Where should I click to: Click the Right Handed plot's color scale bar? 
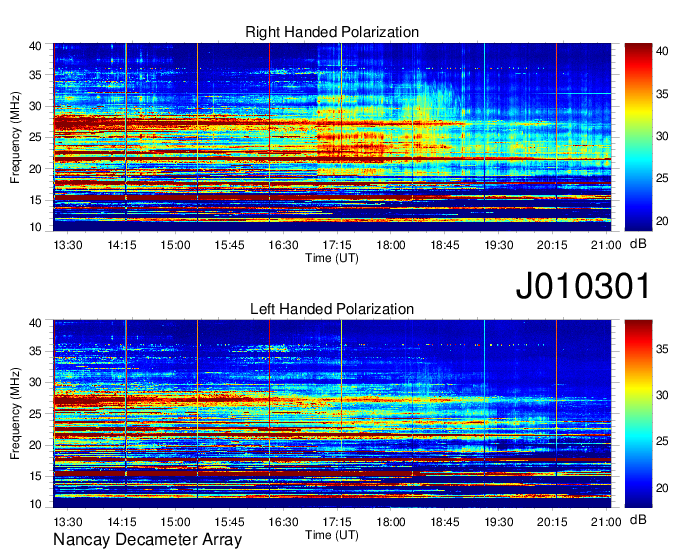638,137
